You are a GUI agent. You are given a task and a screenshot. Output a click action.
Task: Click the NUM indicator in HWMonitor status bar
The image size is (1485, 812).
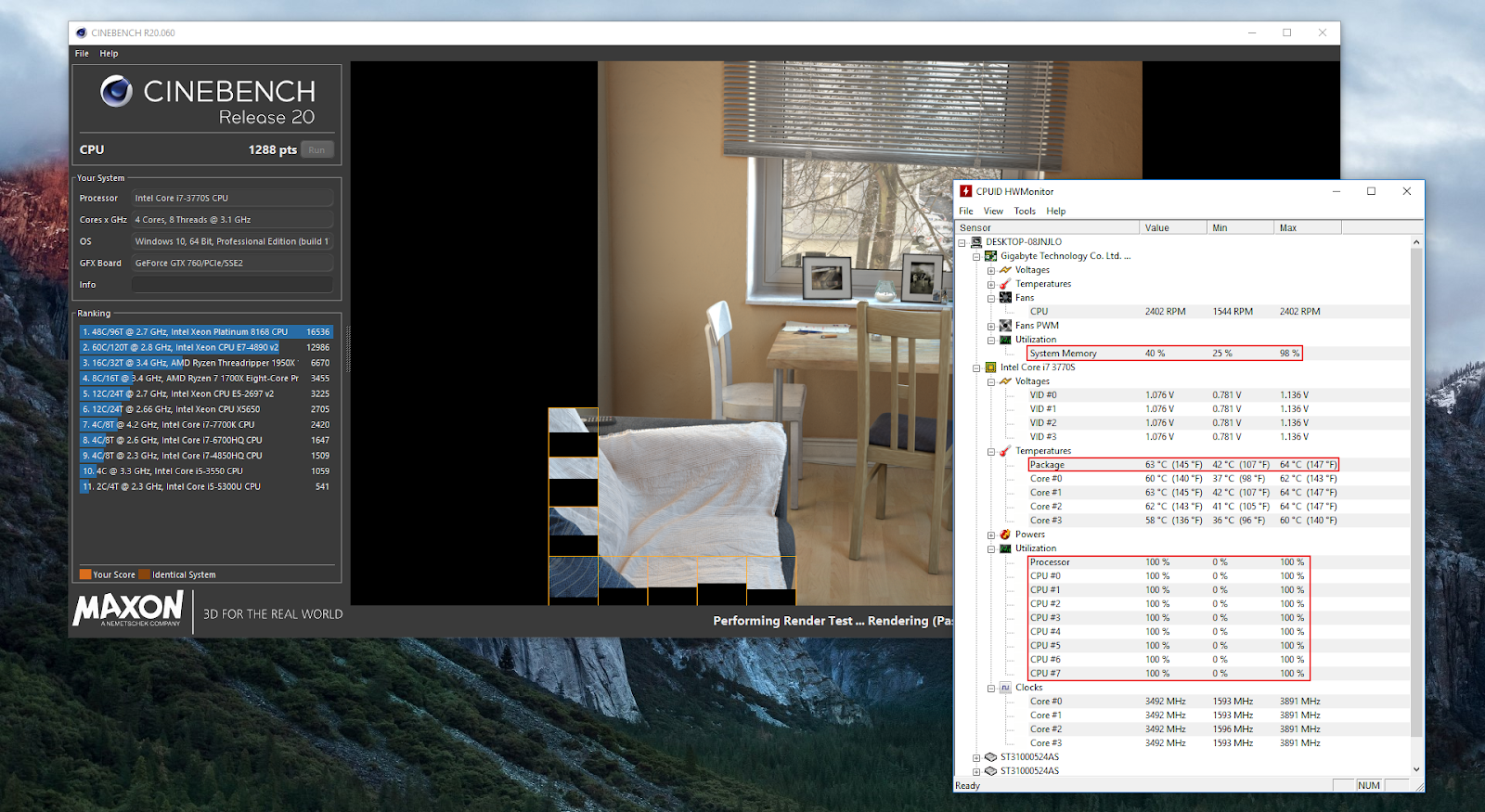click(1368, 785)
